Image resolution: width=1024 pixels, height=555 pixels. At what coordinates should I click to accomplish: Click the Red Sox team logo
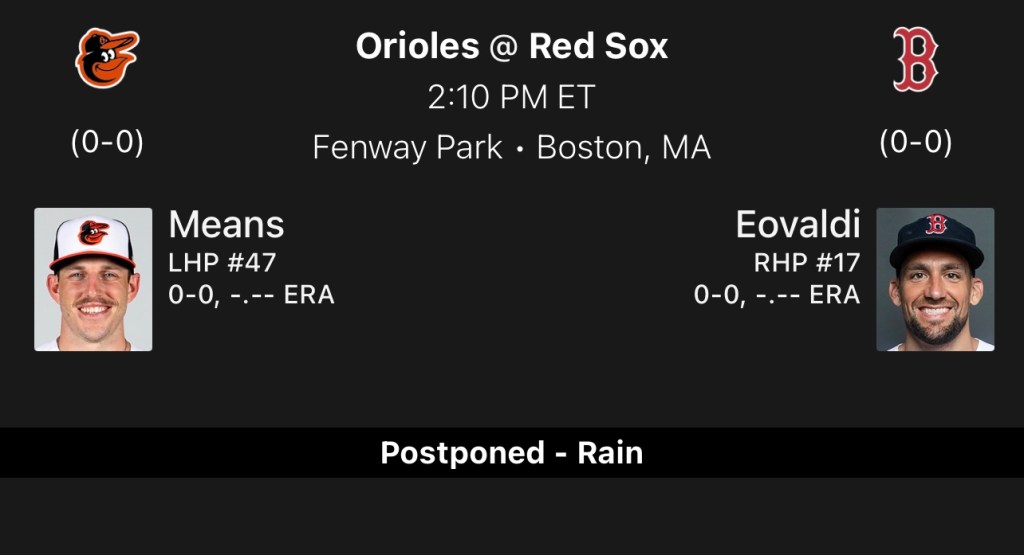pos(915,60)
